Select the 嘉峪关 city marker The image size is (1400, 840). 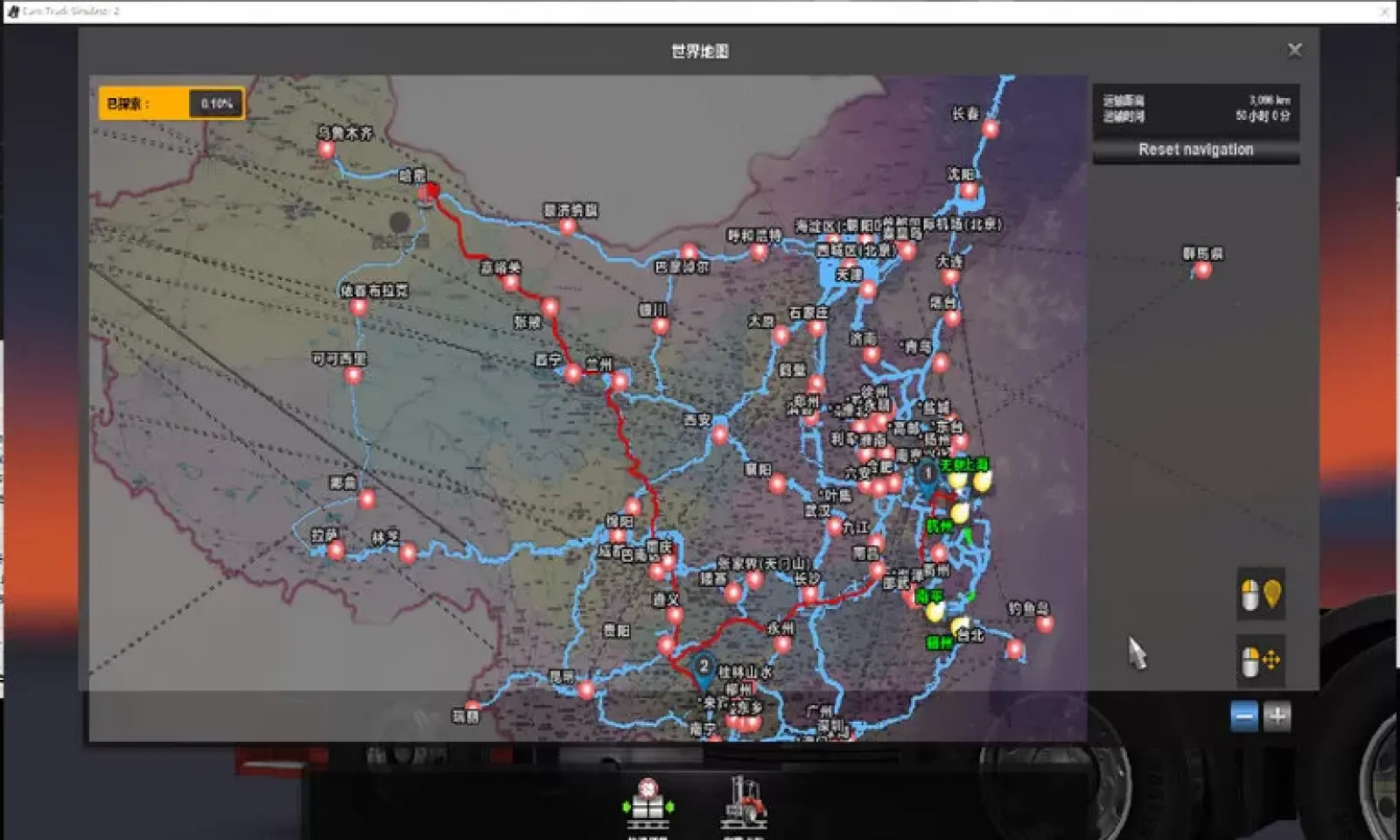[x=511, y=283]
